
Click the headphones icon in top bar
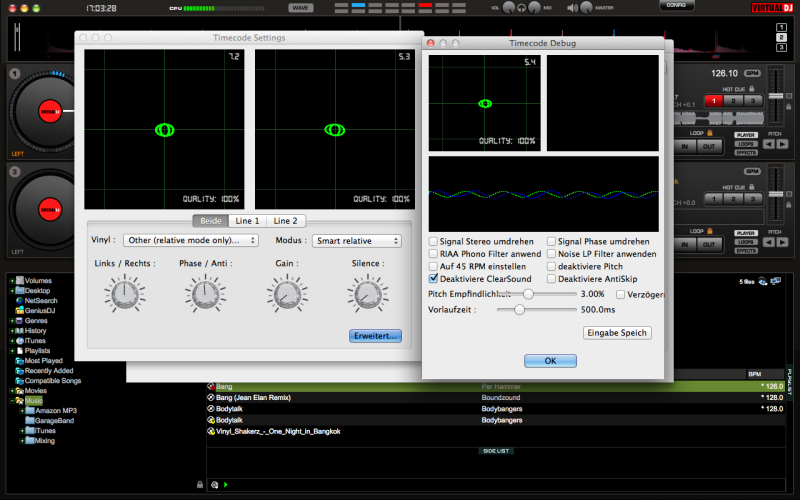coord(521,8)
